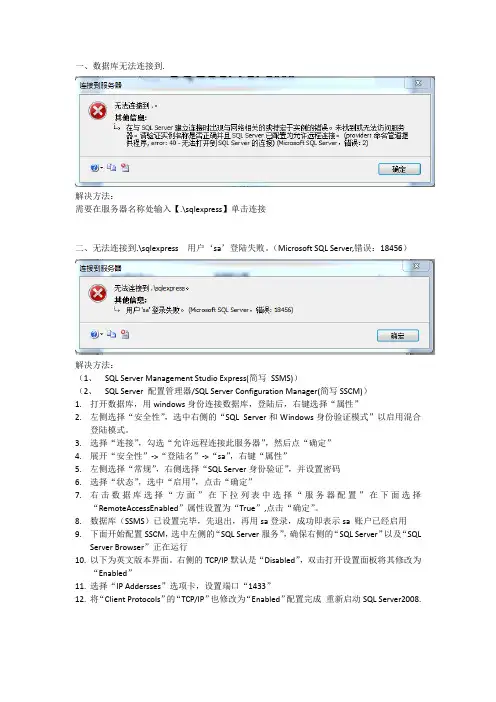Click the blue help icon in the error 40 dialog
The width and height of the screenshot is (496, 702).
pos(94,168)
